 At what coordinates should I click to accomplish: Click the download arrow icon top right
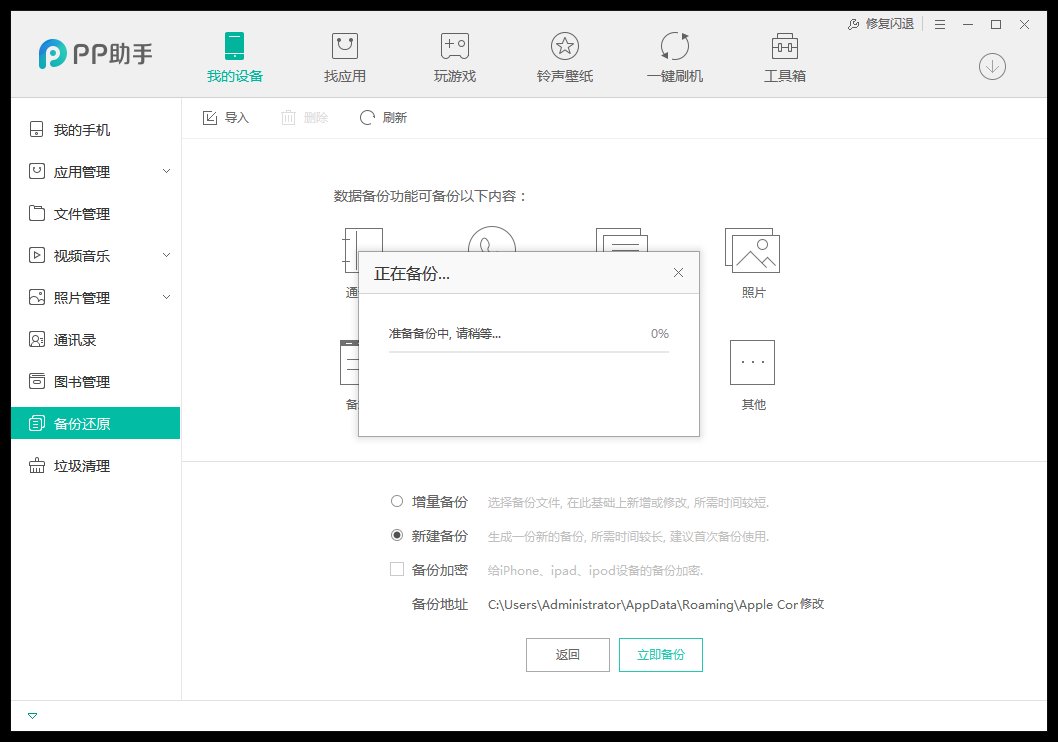click(991, 66)
